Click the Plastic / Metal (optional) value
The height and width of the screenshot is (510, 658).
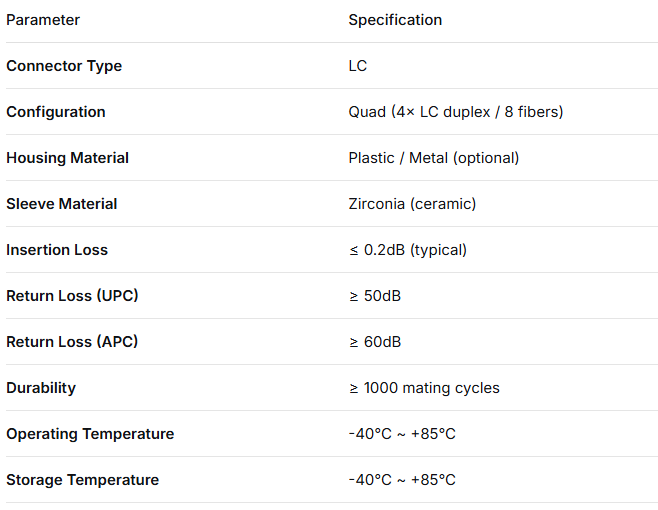pyautogui.click(x=433, y=158)
